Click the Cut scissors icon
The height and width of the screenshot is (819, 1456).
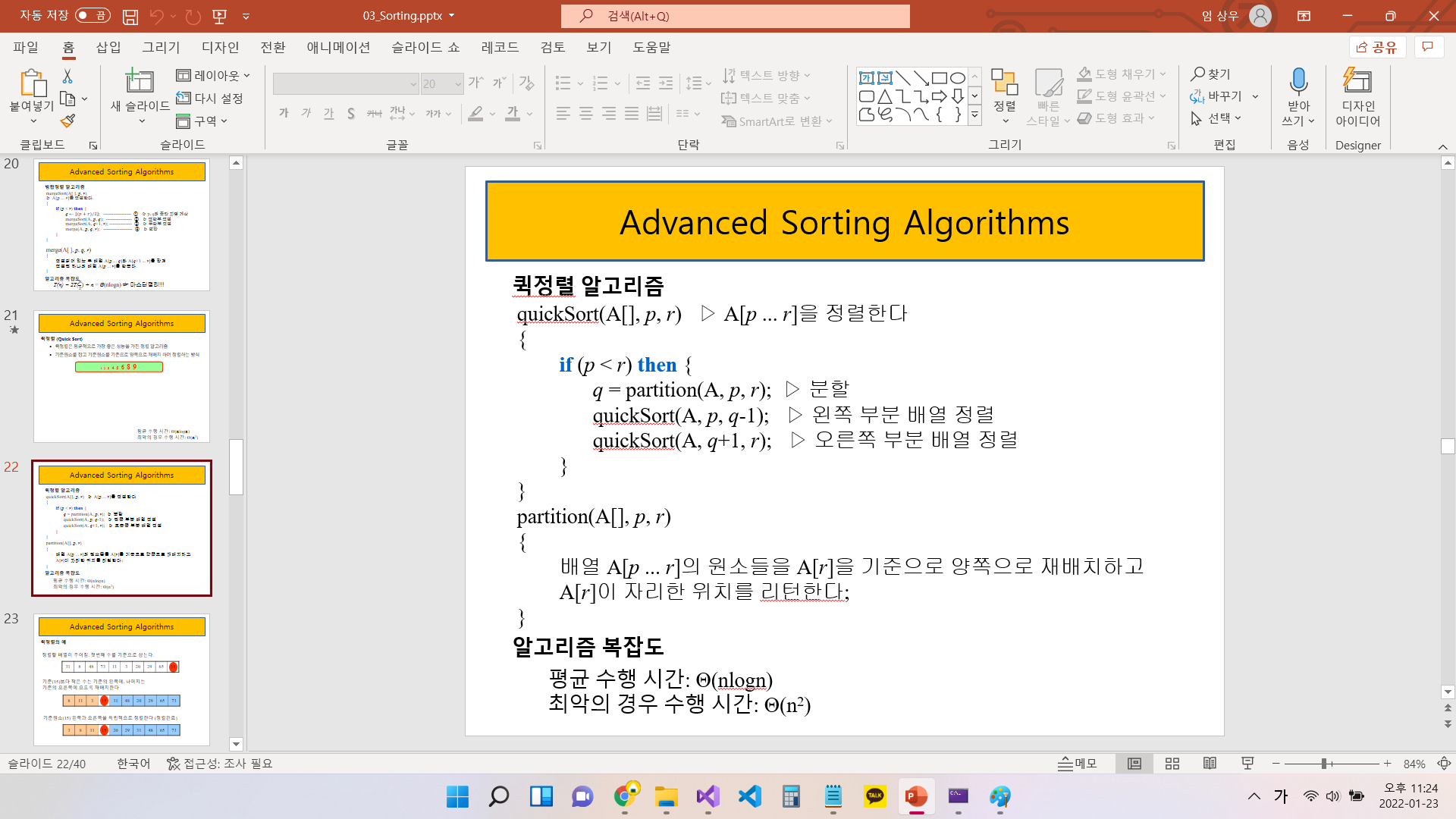tap(67, 76)
